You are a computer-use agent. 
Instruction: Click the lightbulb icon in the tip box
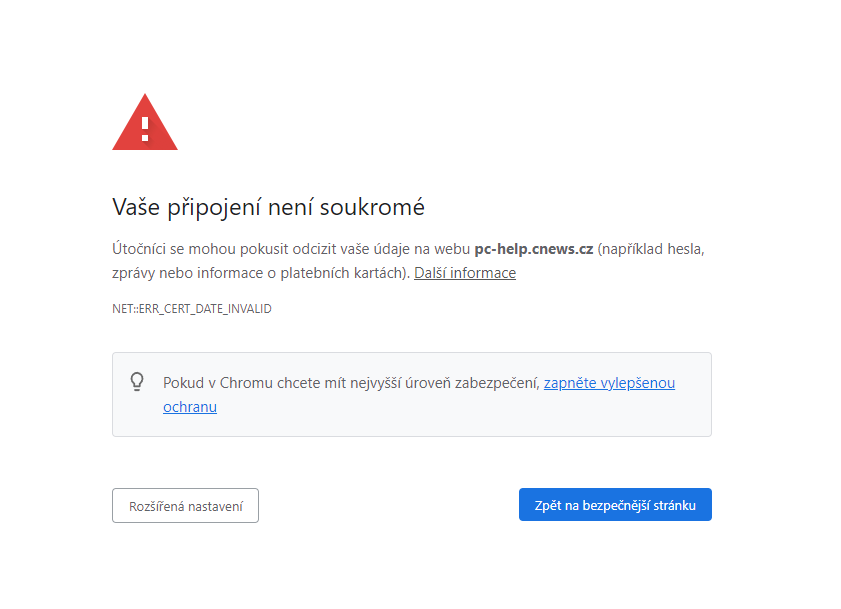click(x=138, y=381)
